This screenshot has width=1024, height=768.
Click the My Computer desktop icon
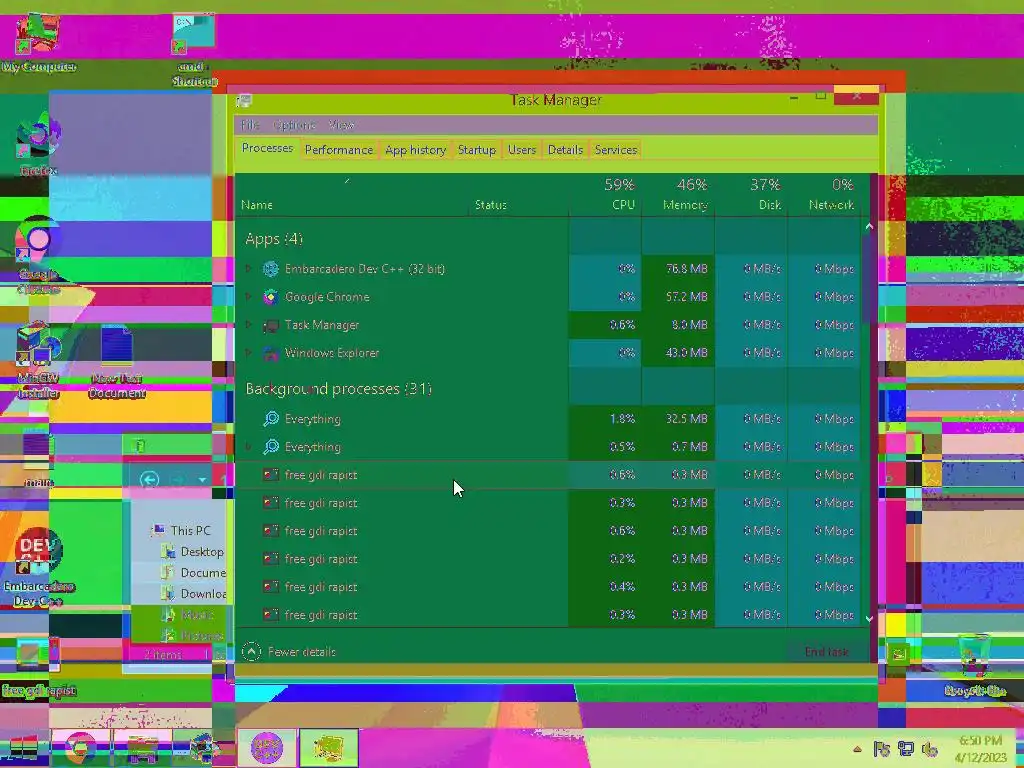pos(38,42)
